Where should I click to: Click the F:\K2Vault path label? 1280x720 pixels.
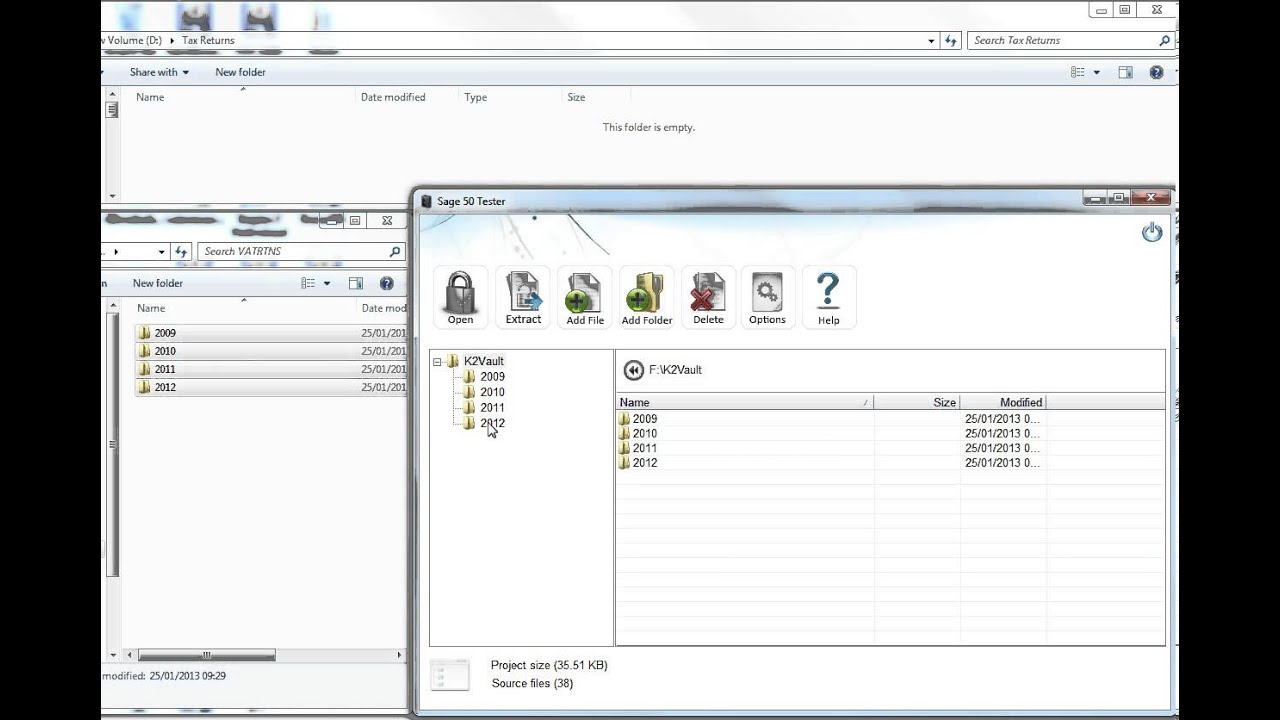[x=675, y=370]
